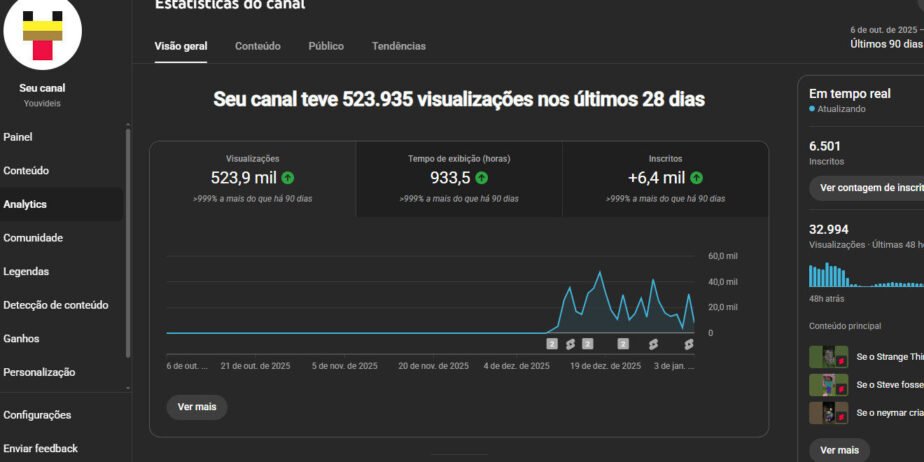Image resolution: width=924 pixels, height=462 pixels.
Task: Click the rightmost Shorts marker under chart
Action: pos(688,344)
